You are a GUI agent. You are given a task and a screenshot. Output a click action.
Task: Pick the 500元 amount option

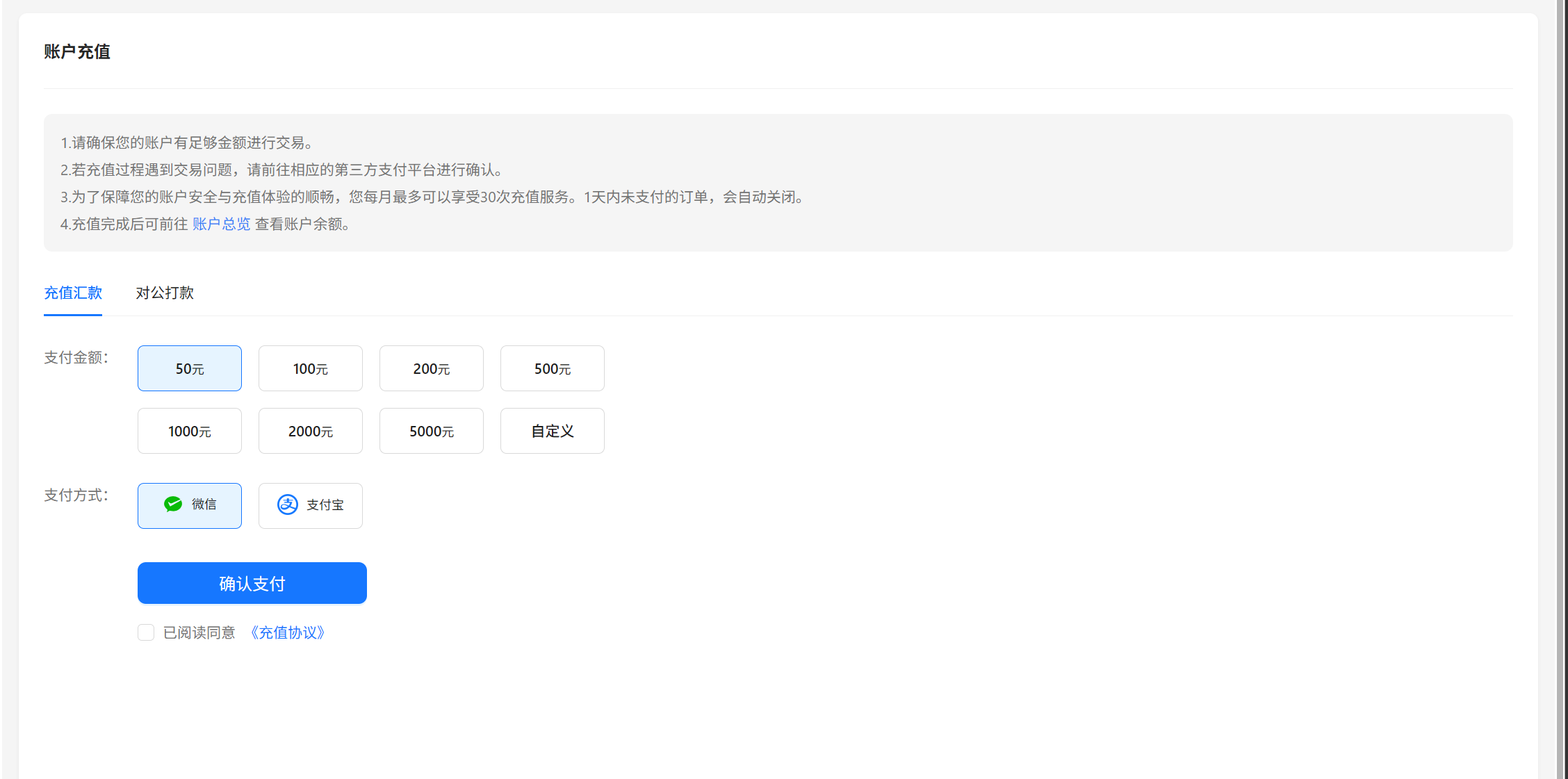click(553, 368)
